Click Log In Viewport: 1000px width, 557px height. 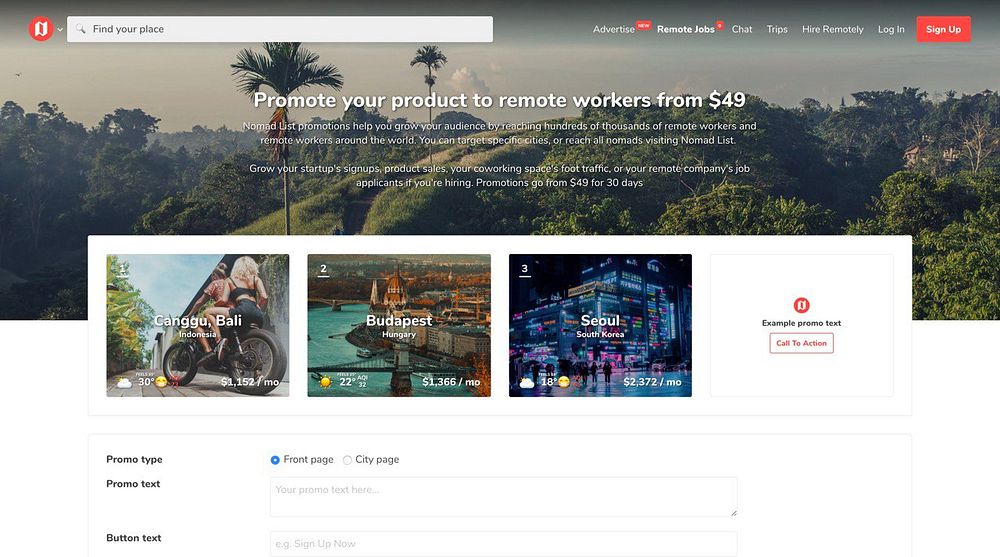[891, 29]
